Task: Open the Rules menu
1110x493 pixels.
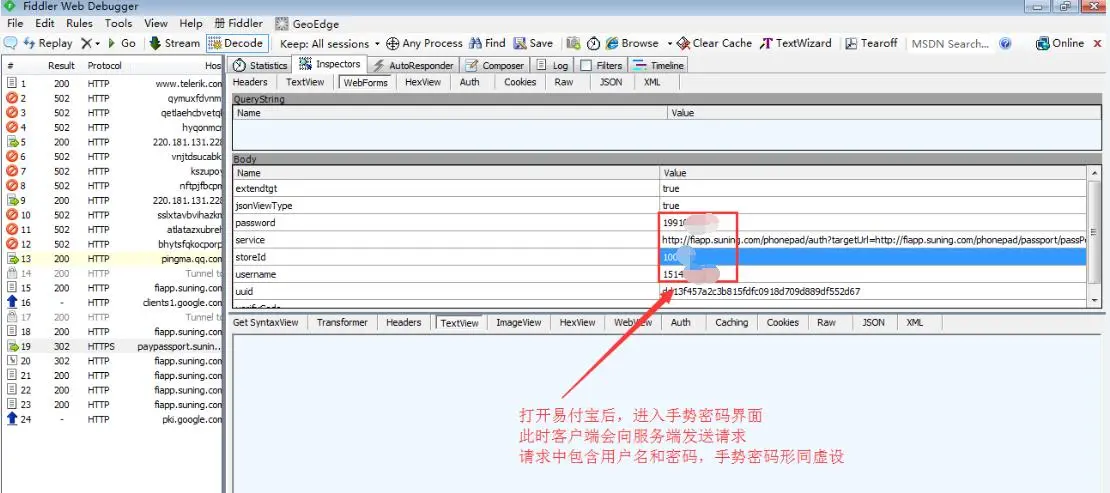Action: click(x=79, y=23)
